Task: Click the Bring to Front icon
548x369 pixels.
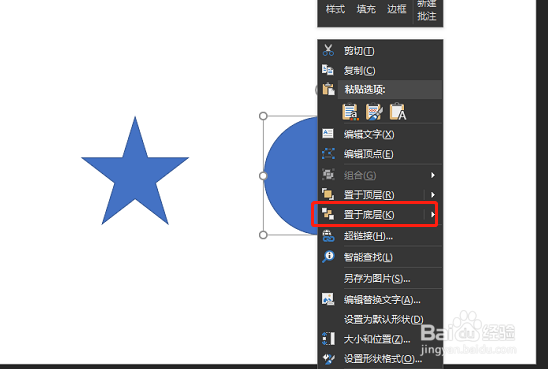Action: (x=328, y=194)
